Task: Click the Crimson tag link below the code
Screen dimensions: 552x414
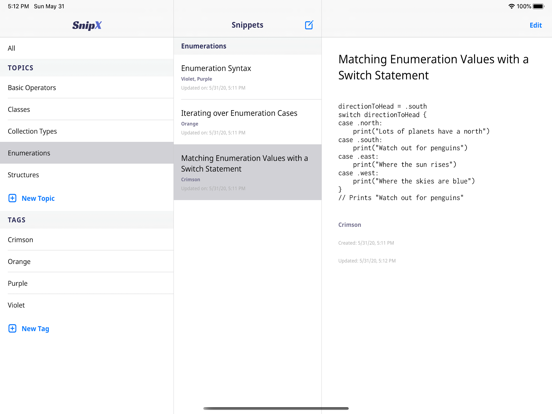Action: tap(350, 225)
